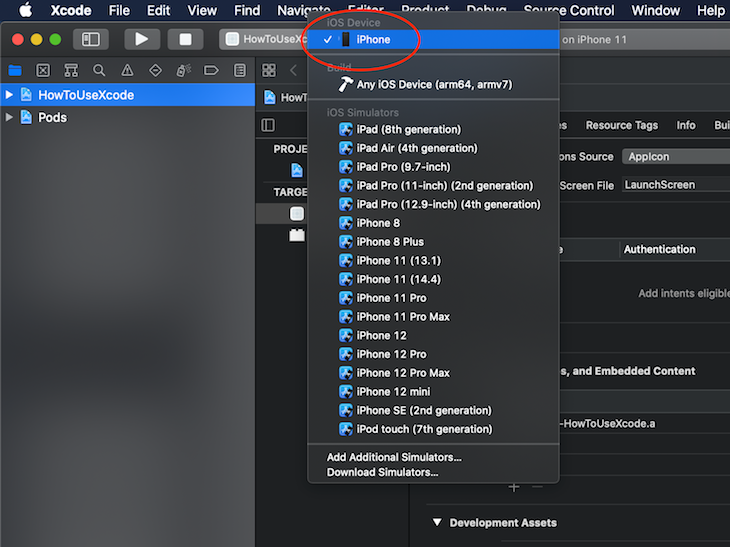This screenshot has width=730, height=547.
Task: Click the HowToUseXcode scheme selector
Action: (x=266, y=39)
